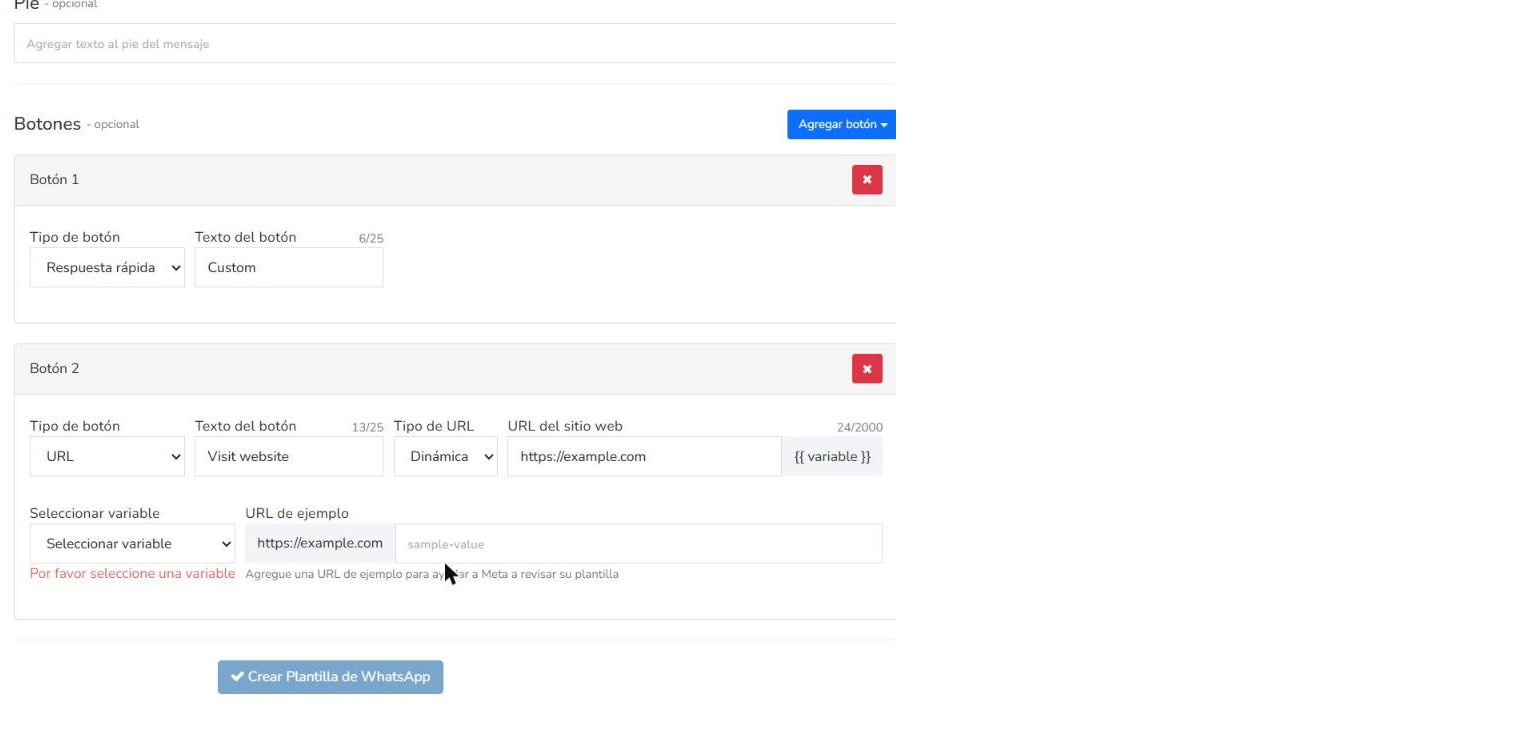1534x750 pixels.
Task: Open Tipo de botón dropdown showing Respuesta rápida
Action: tap(107, 267)
